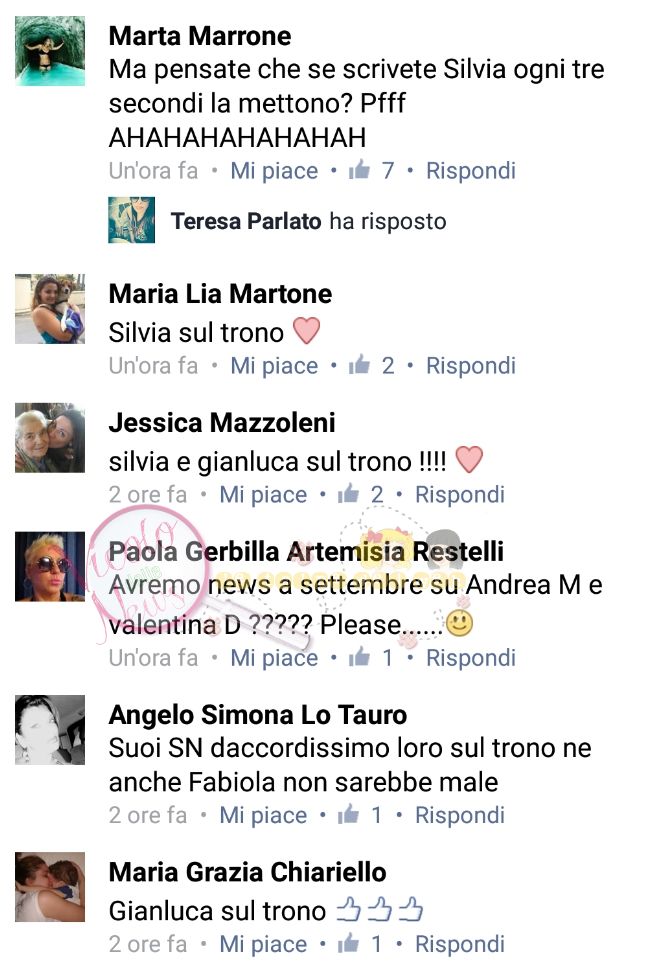Screen dimensions: 655x967
Task: Click Mi piace on Angelo Simona Lo Tauro's comment
Action: tap(263, 815)
